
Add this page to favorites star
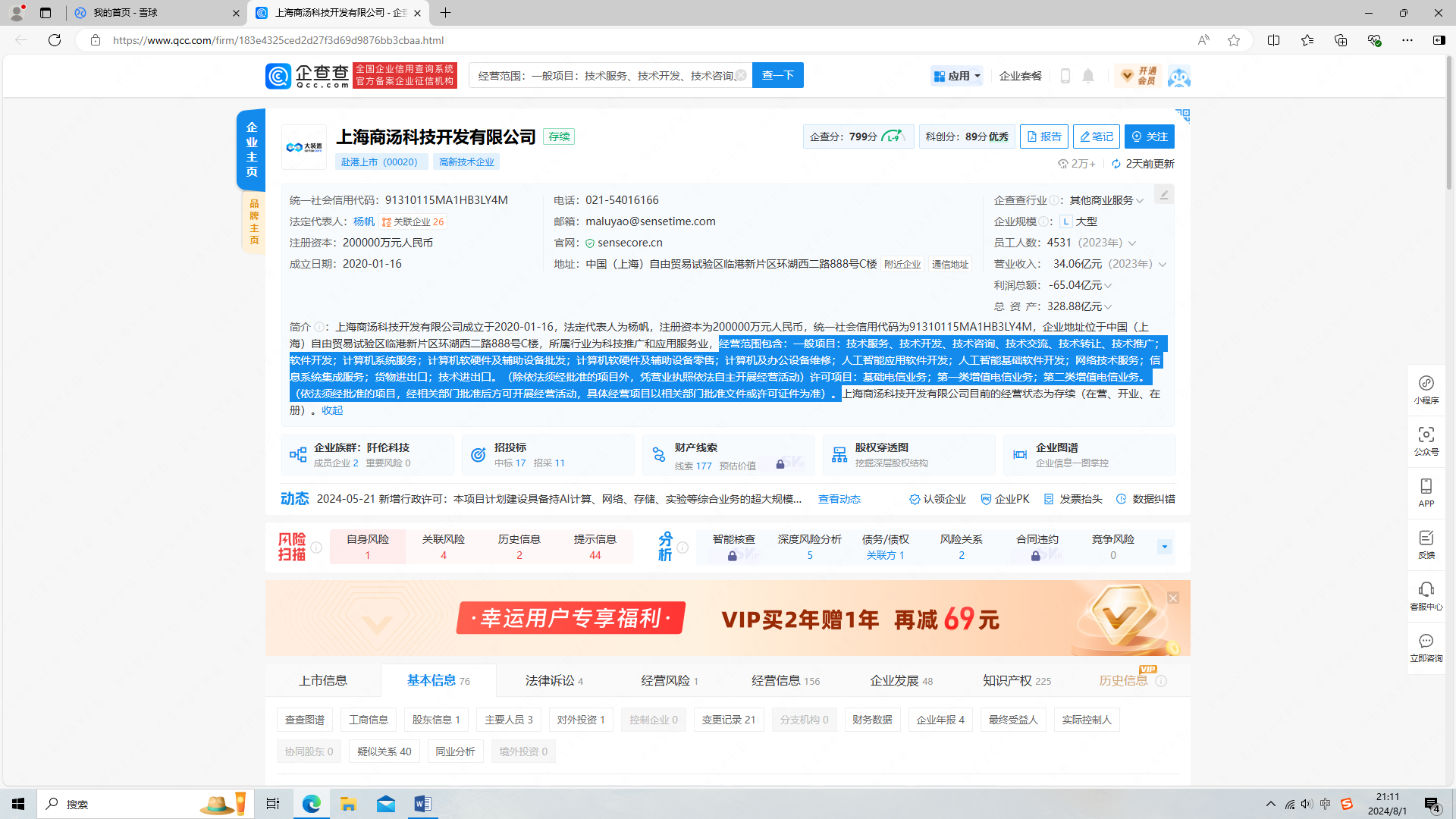pos(1234,40)
